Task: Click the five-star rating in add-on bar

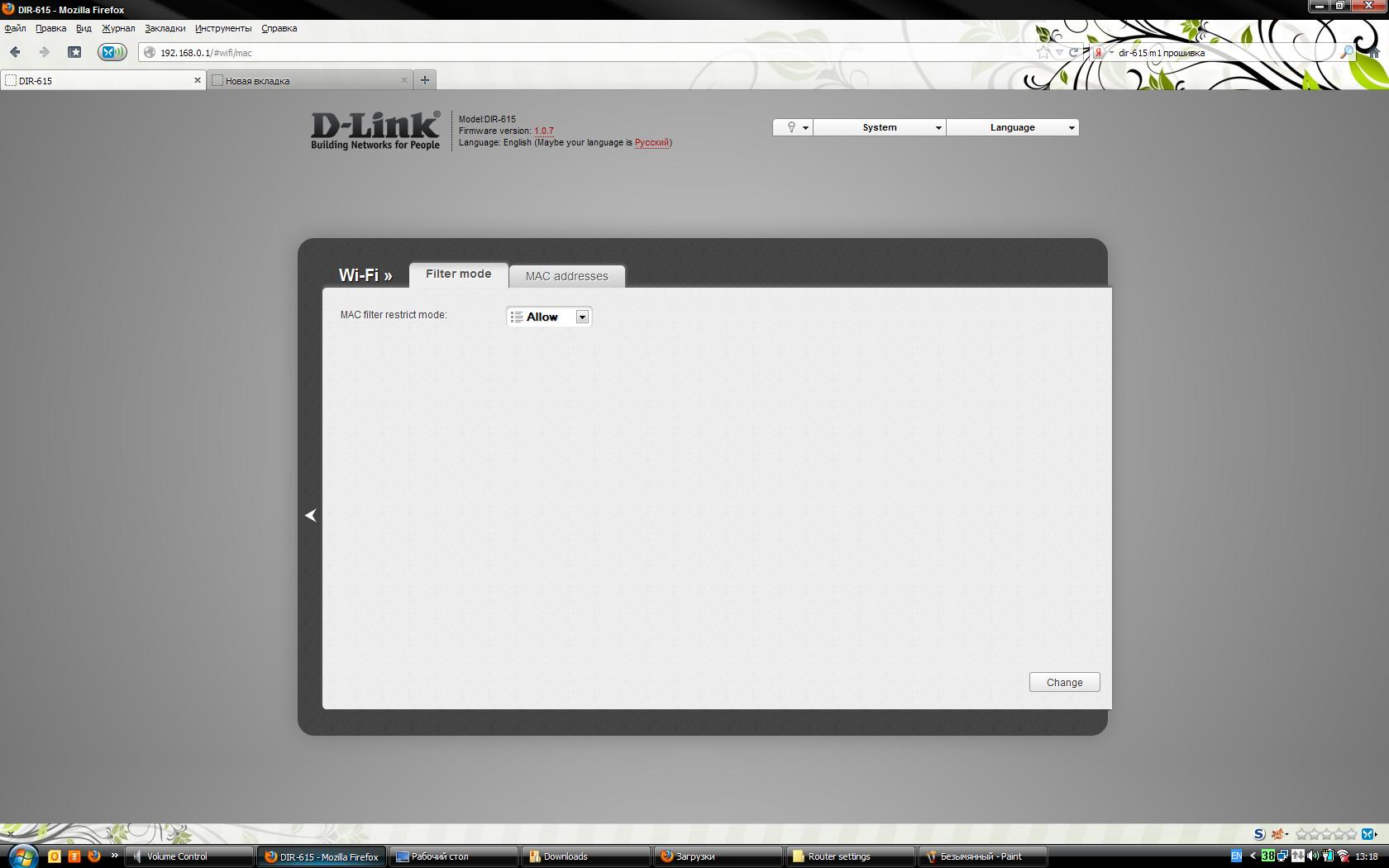Action: 1325,834
